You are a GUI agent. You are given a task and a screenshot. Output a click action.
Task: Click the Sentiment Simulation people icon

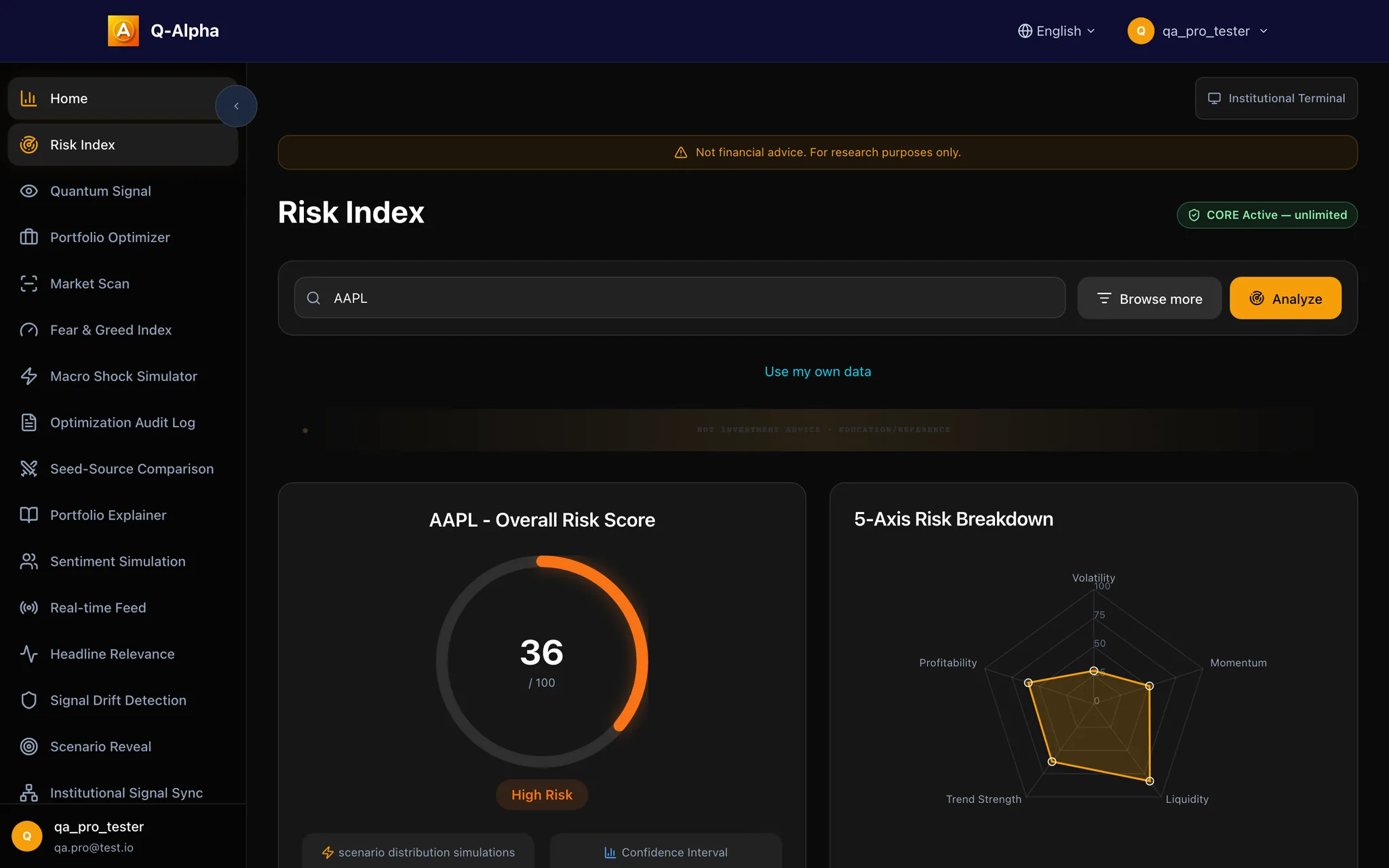[28, 561]
